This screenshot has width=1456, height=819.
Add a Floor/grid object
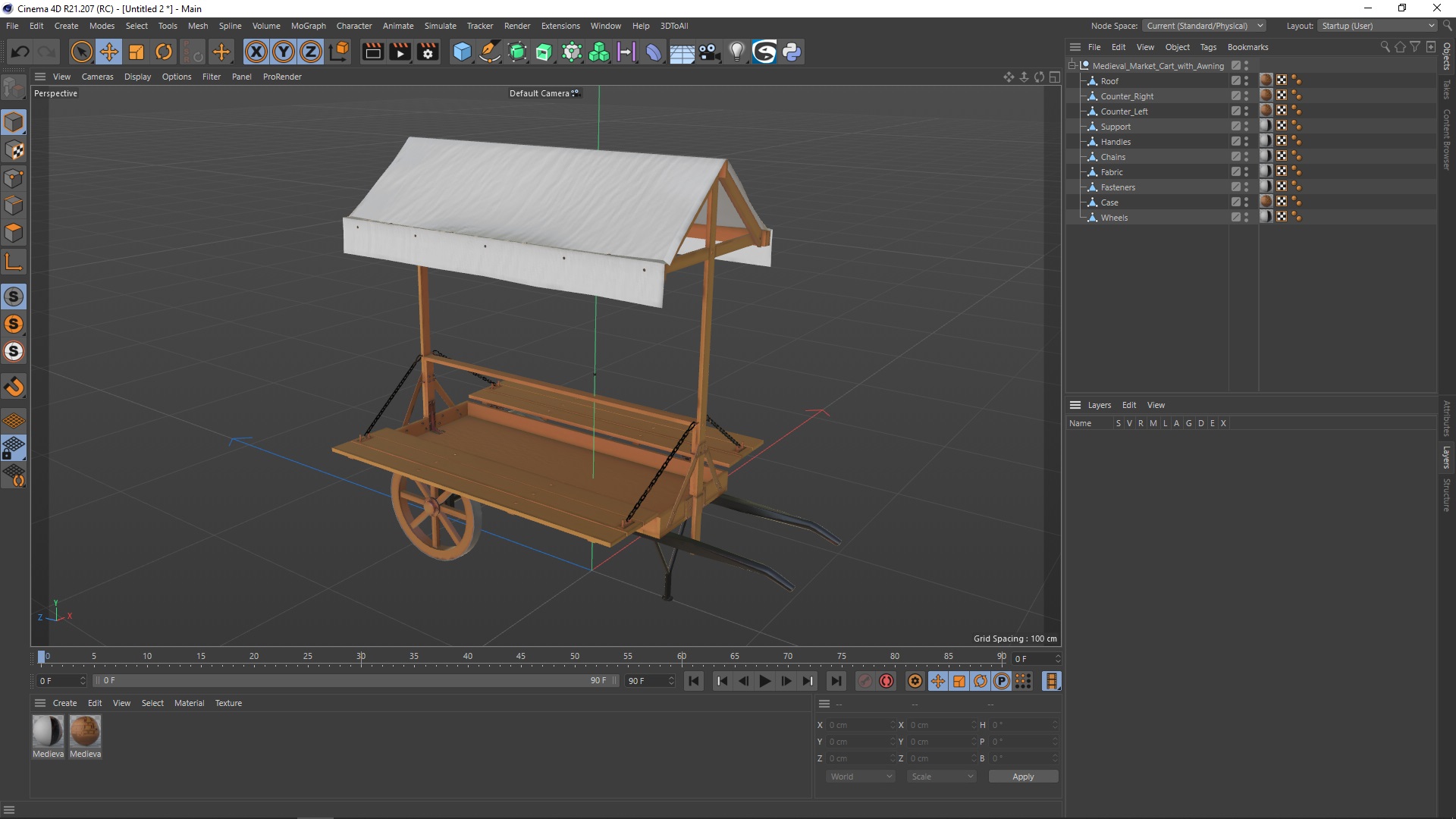tap(682, 52)
